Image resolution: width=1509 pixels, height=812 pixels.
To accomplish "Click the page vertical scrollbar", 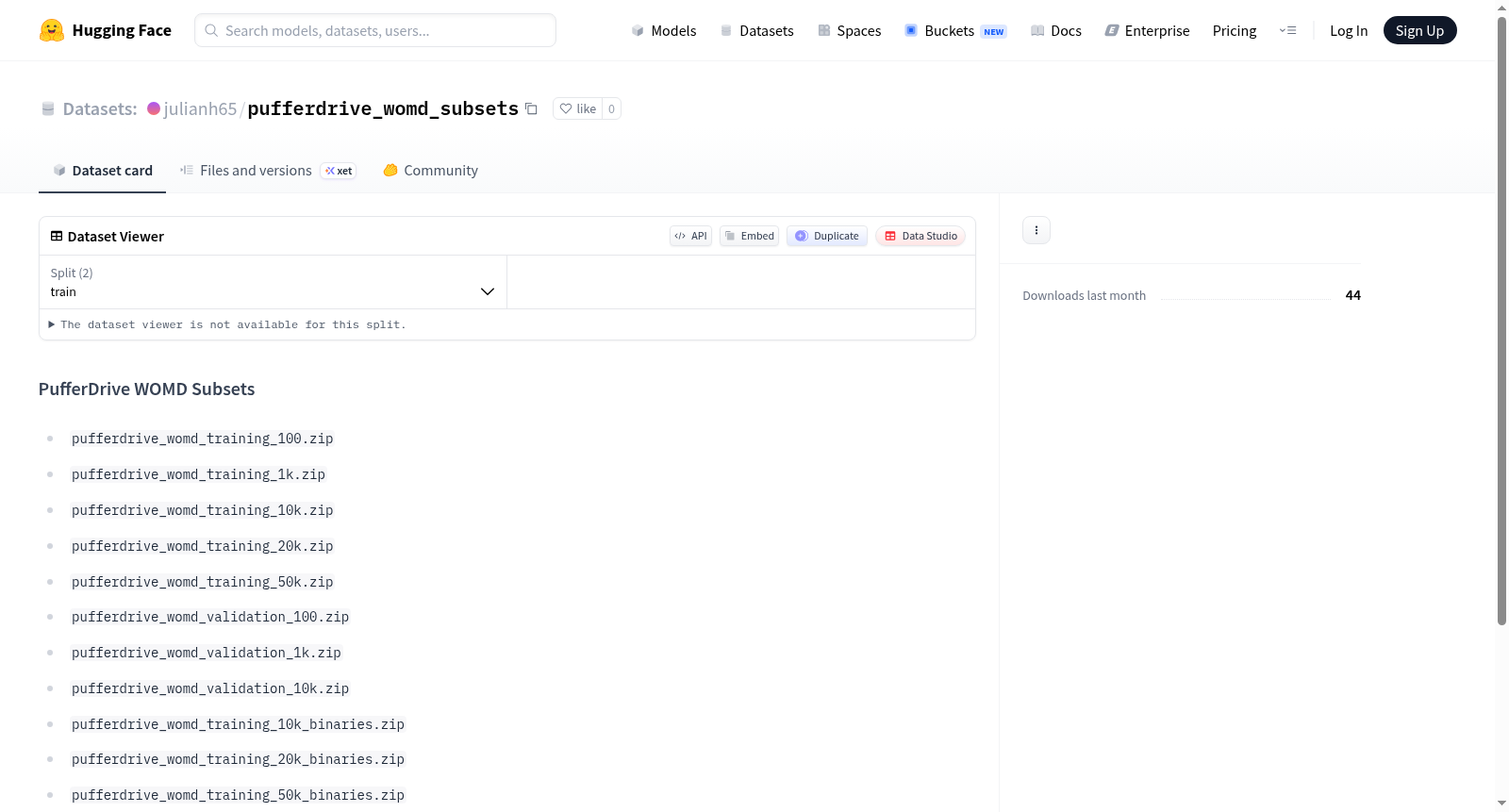I will point(1502,321).
